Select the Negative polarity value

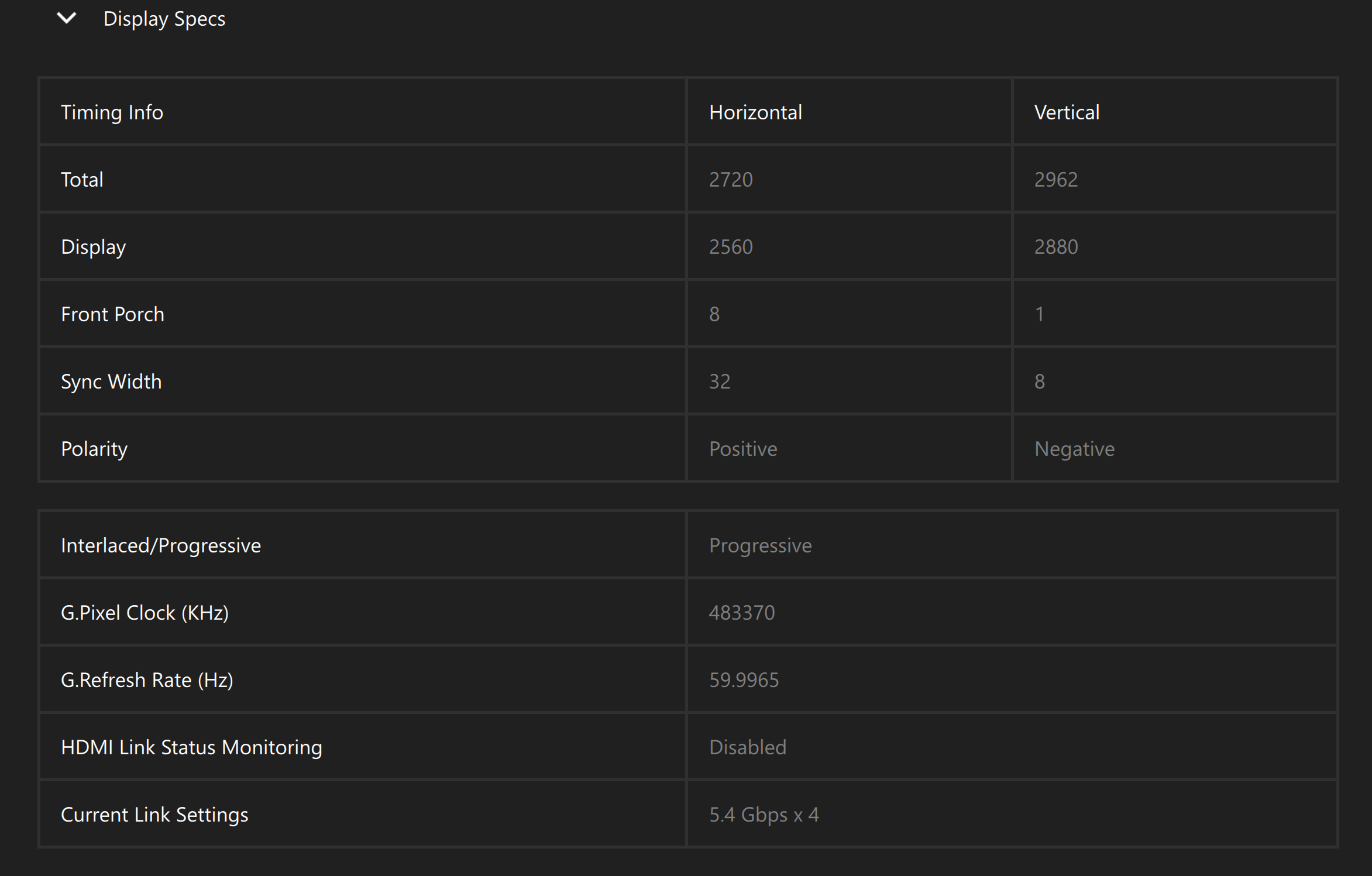[1074, 449]
